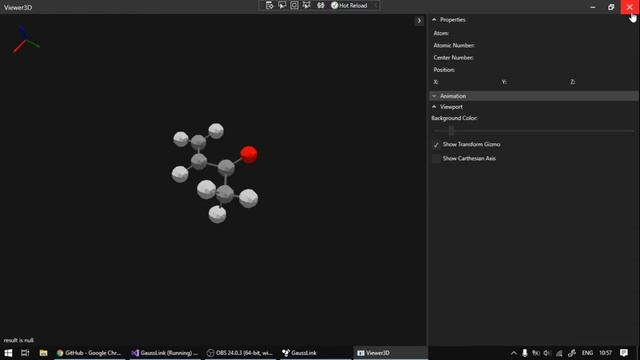Screen dimensions: 640x360
Task: Switch to GitHub - Google Chrome taskbar item
Action: click(89, 353)
